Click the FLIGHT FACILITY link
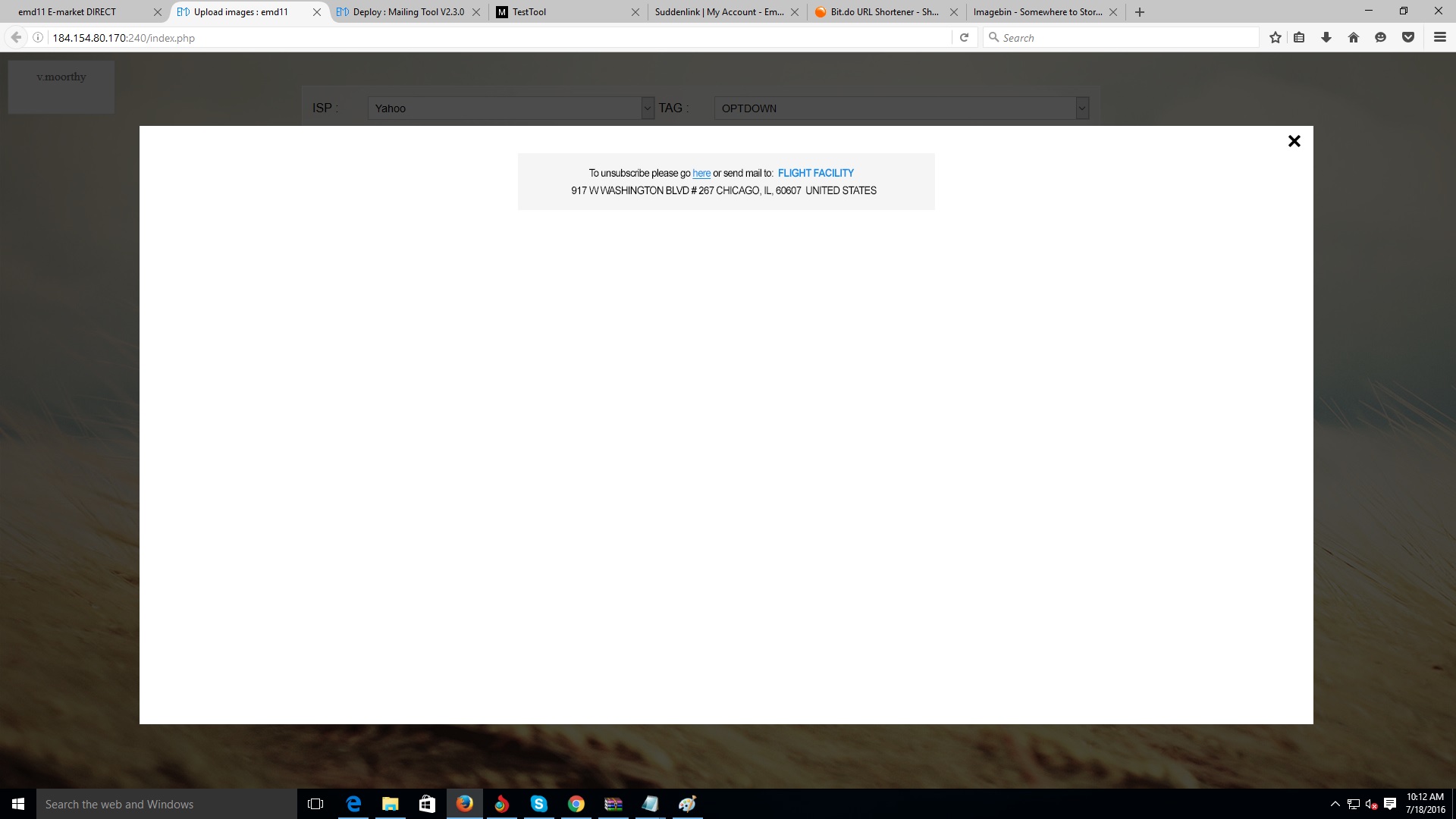 coord(815,173)
